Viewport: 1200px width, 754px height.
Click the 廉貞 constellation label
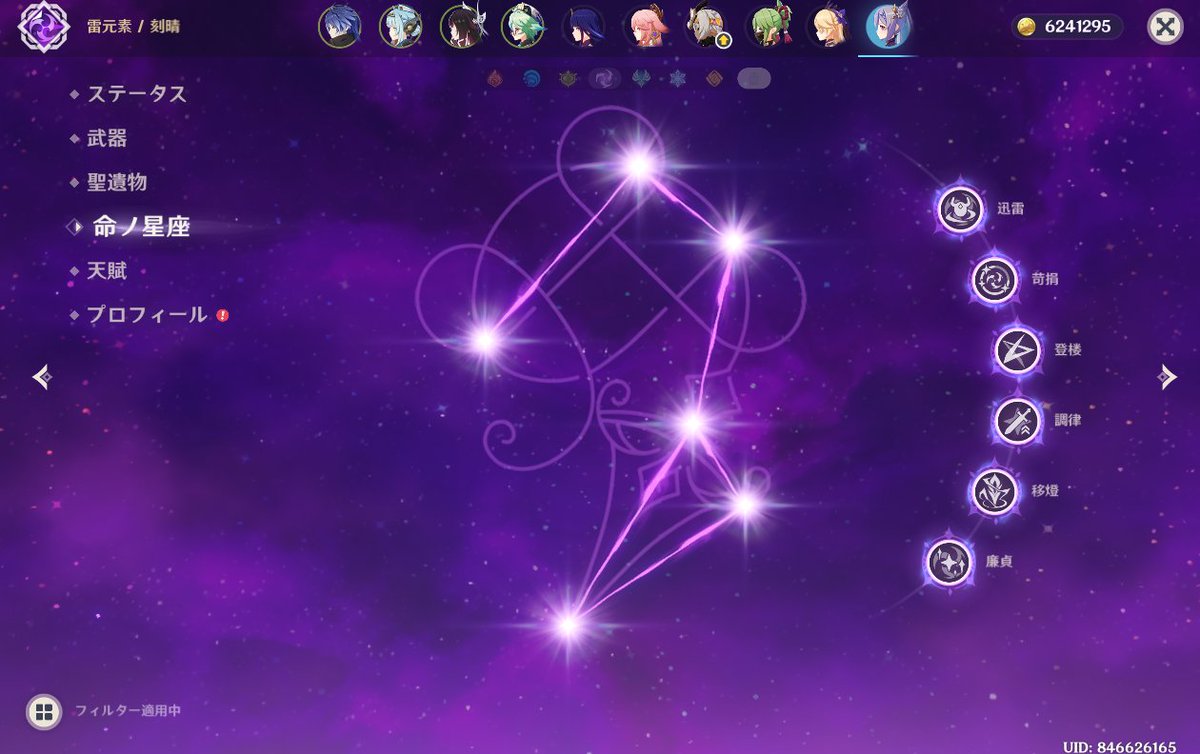click(999, 562)
